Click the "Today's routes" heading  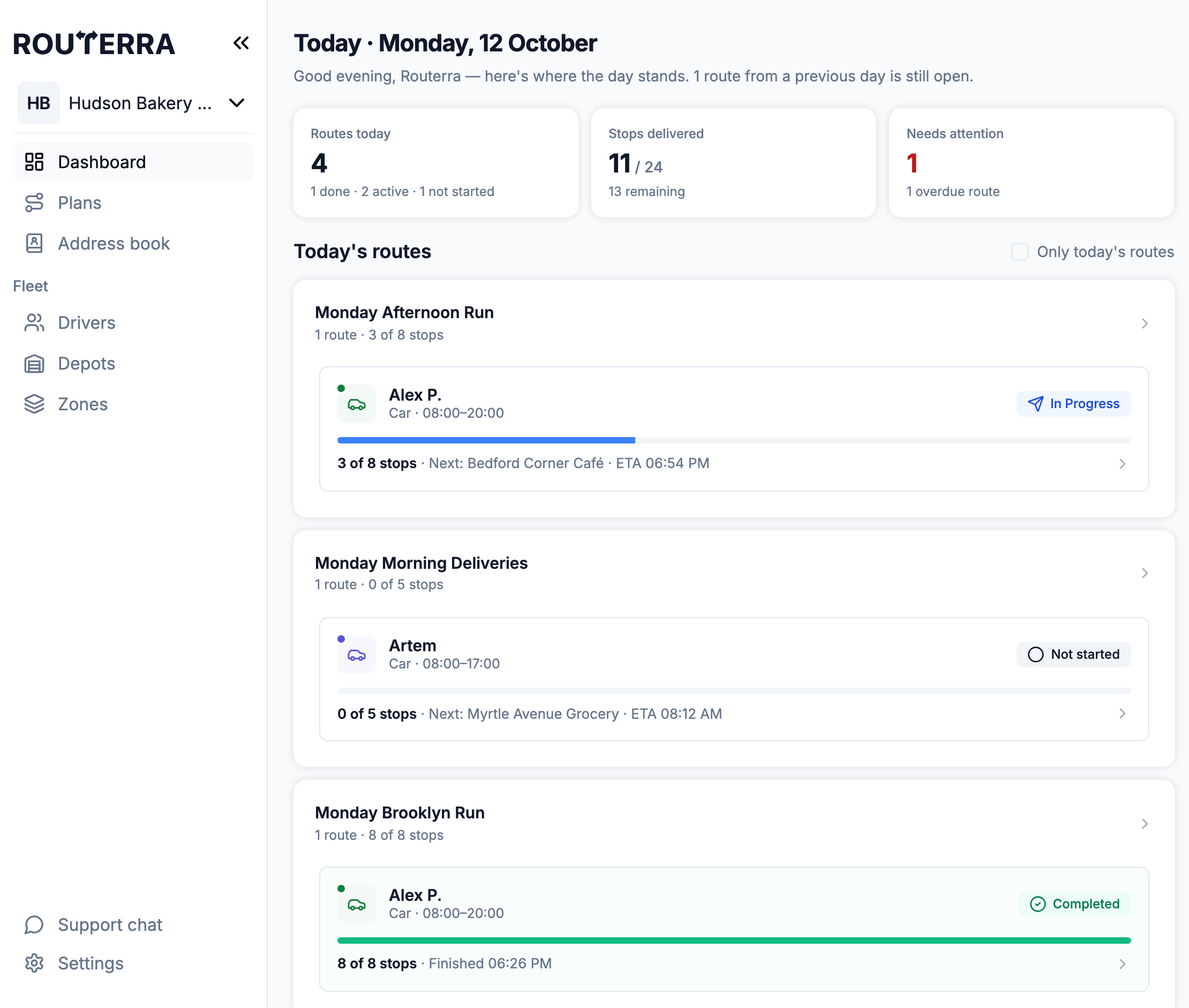click(x=362, y=251)
